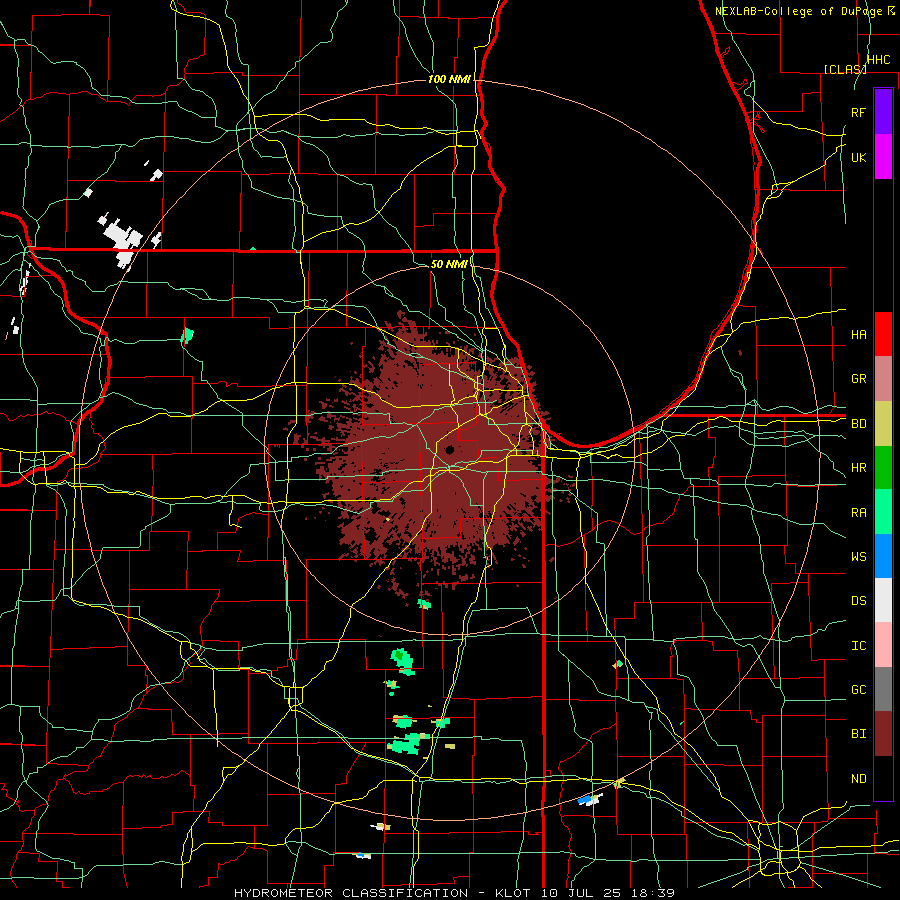Click the dark green HR heavy rain swatch

pyautogui.click(x=883, y=468)
